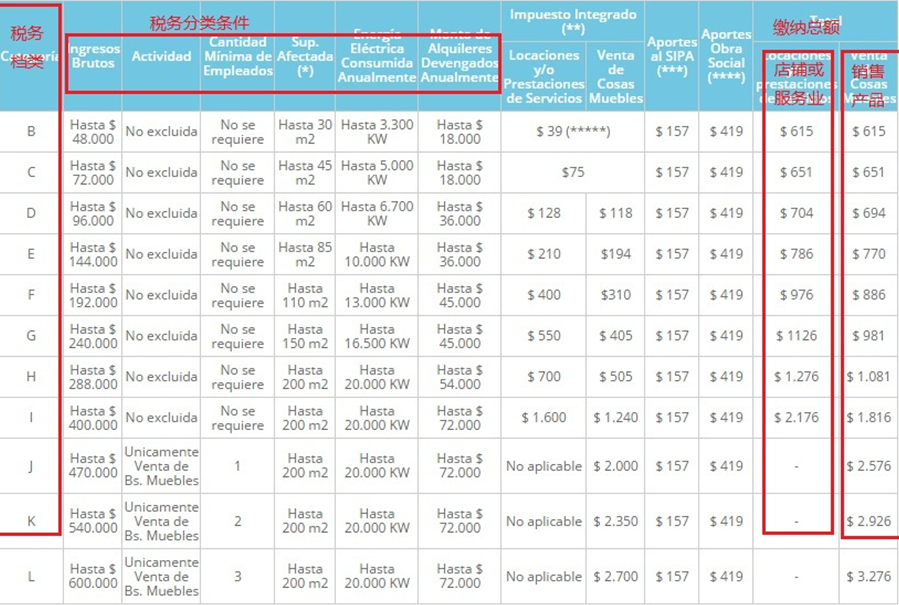The image size is (899, 605).
Task: Select the "Actividad" column header
Action: (161, 56)
